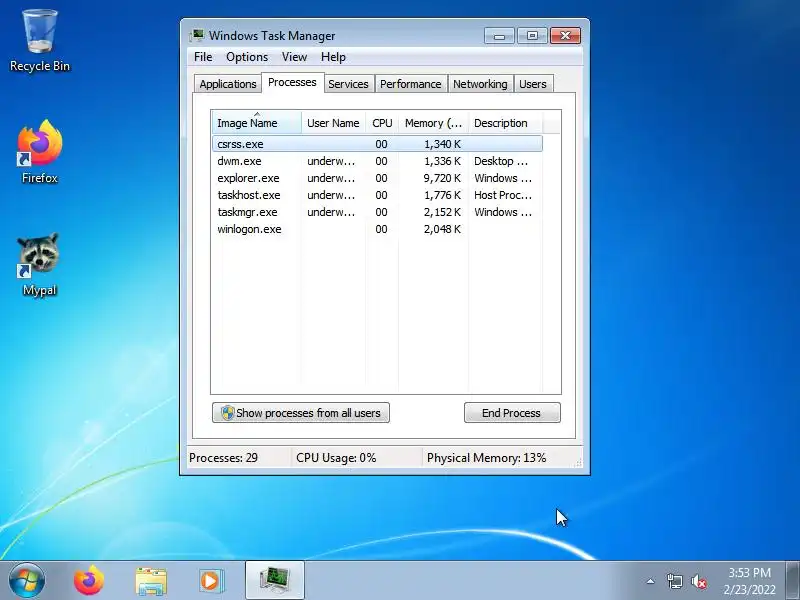Screen dimensions: 800x600
Task: Open the Help menu
Action: 333,57
